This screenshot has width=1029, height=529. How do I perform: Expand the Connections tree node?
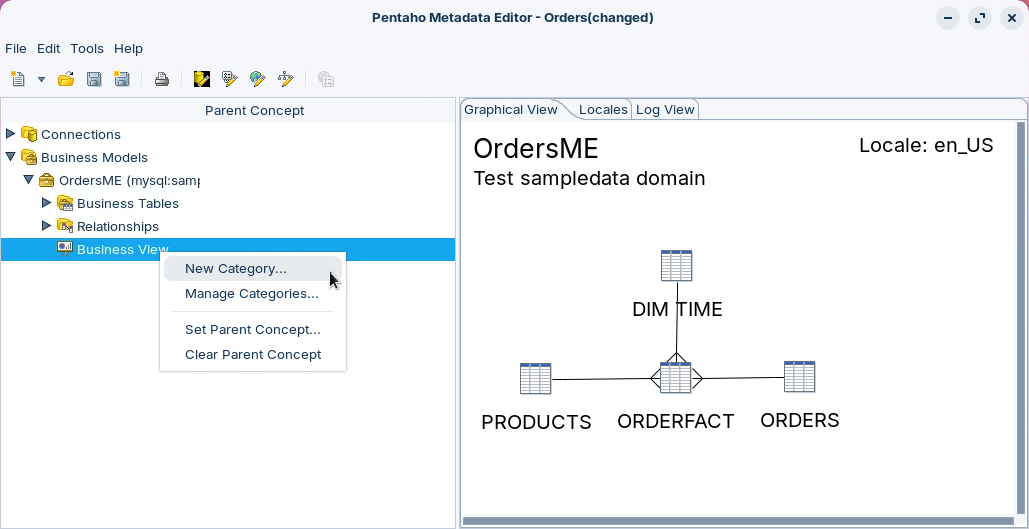pos(11,134)
